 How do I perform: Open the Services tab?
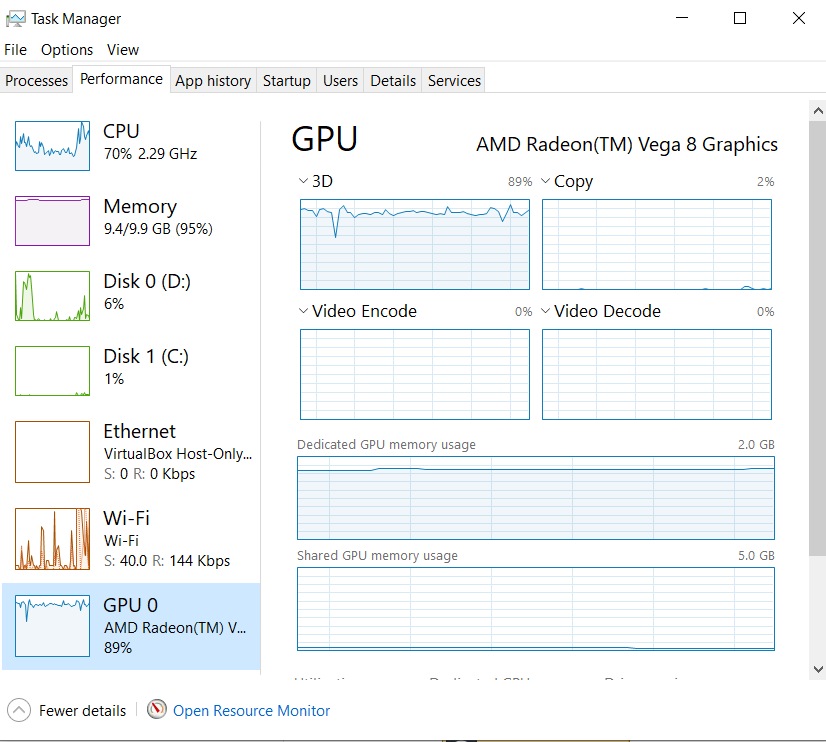[454, 81]
